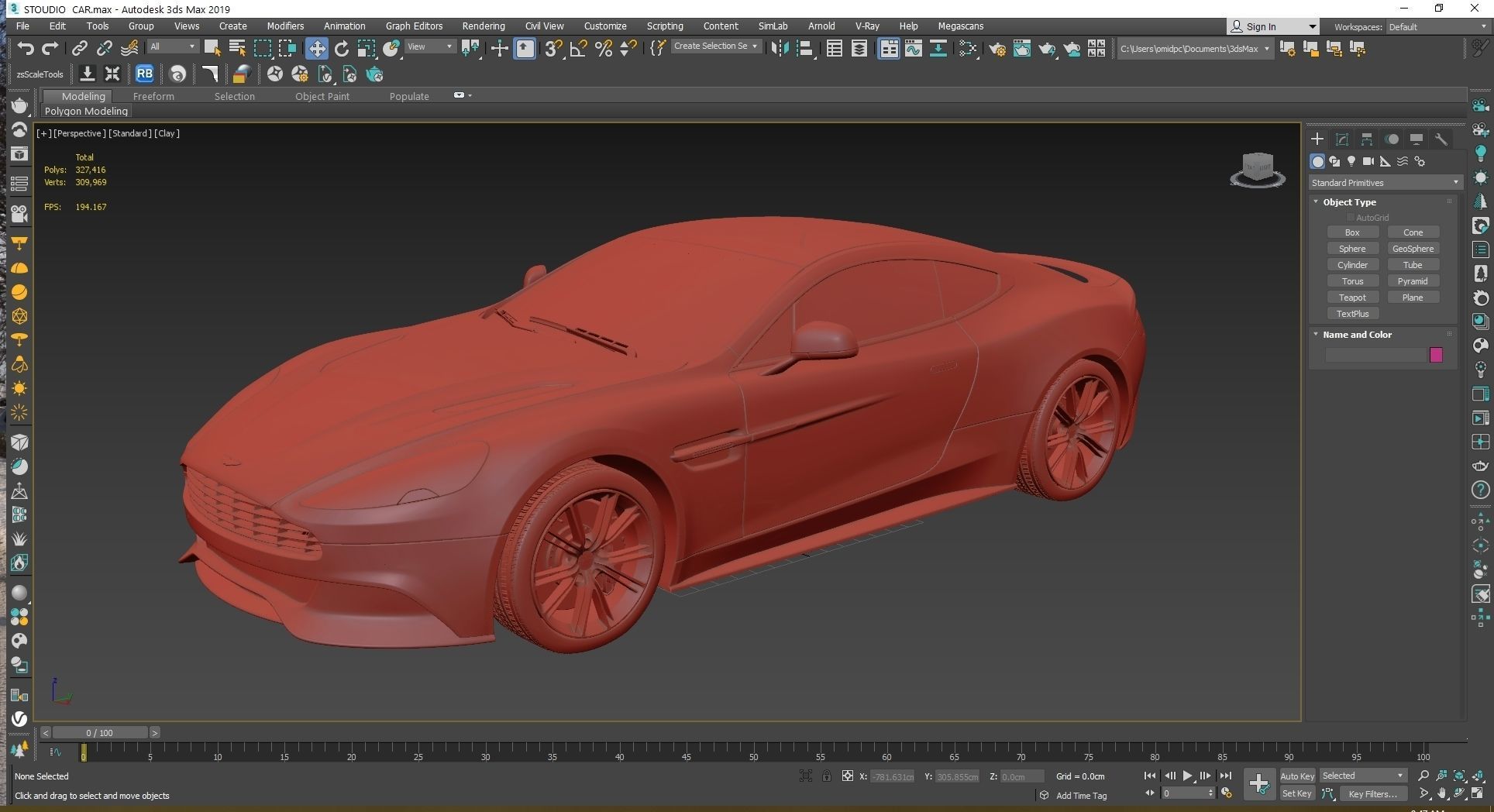Image resolution: width=1494 pixels, height=812 pixels.
Task: Enable the AutoGrid checkbox
Action: pyautogui.click(x=1351, y=218)
